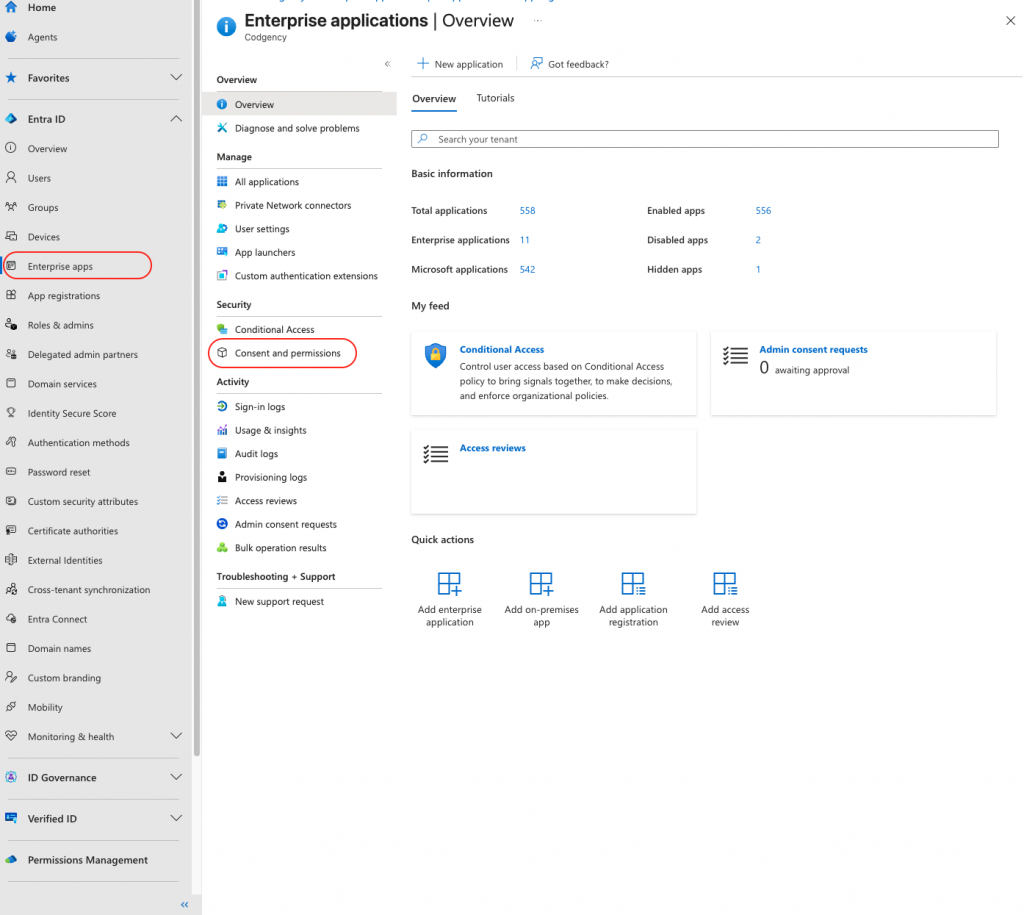Click the Search your tenant field
This screenshot has height=915, width=1024.
click(705, 140)
